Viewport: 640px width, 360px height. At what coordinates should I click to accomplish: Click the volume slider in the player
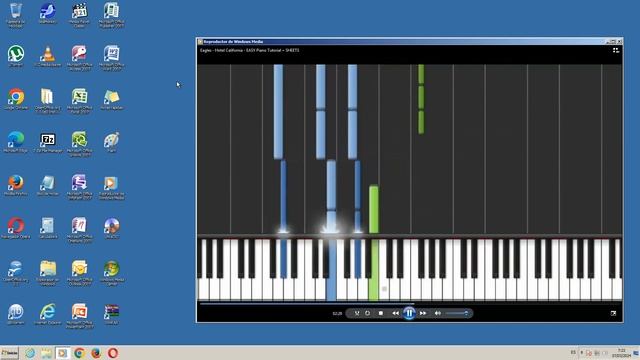(x=457, y=313)
